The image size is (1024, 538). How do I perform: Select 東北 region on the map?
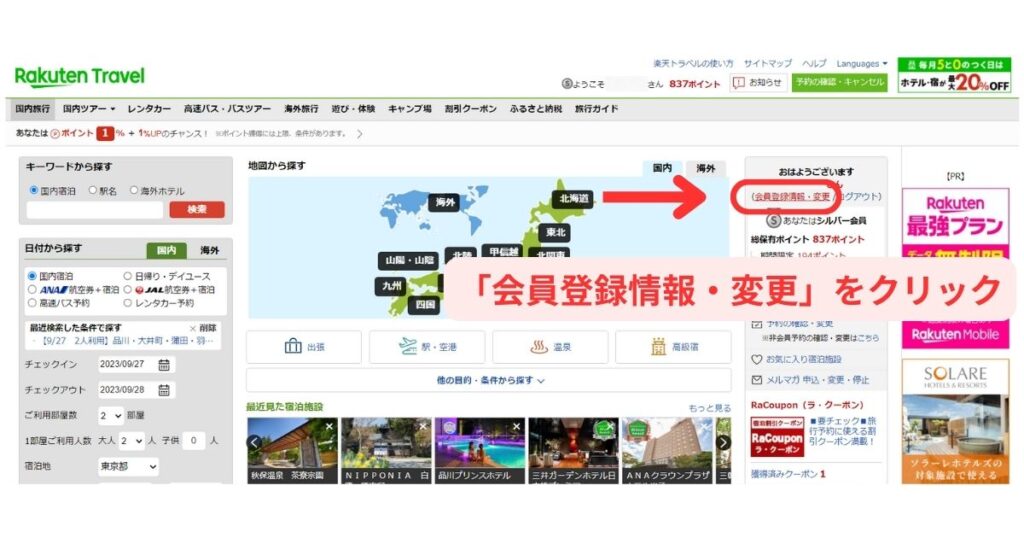pyautogui.click(x=555, y=232)
